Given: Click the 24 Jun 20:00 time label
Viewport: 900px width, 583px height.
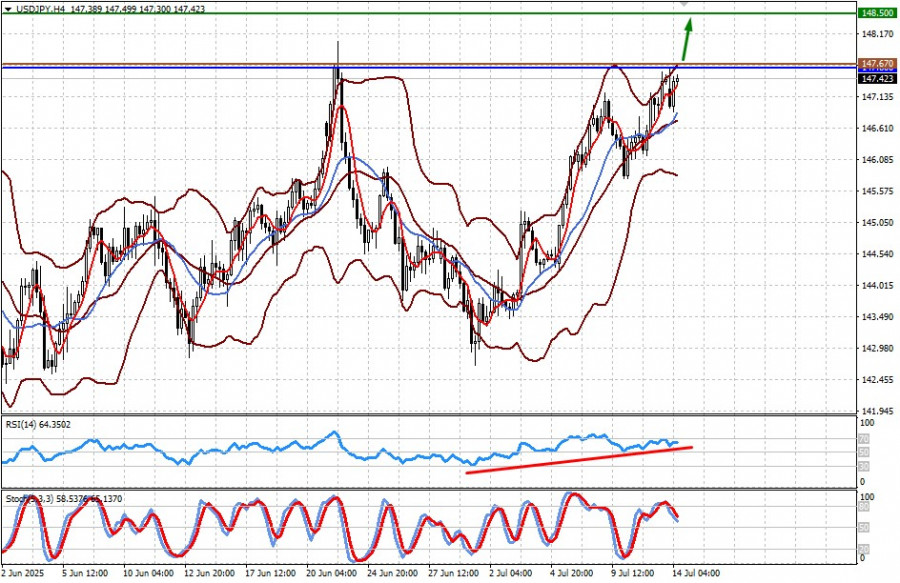Looking at the screenshot, I should point(392,573).
